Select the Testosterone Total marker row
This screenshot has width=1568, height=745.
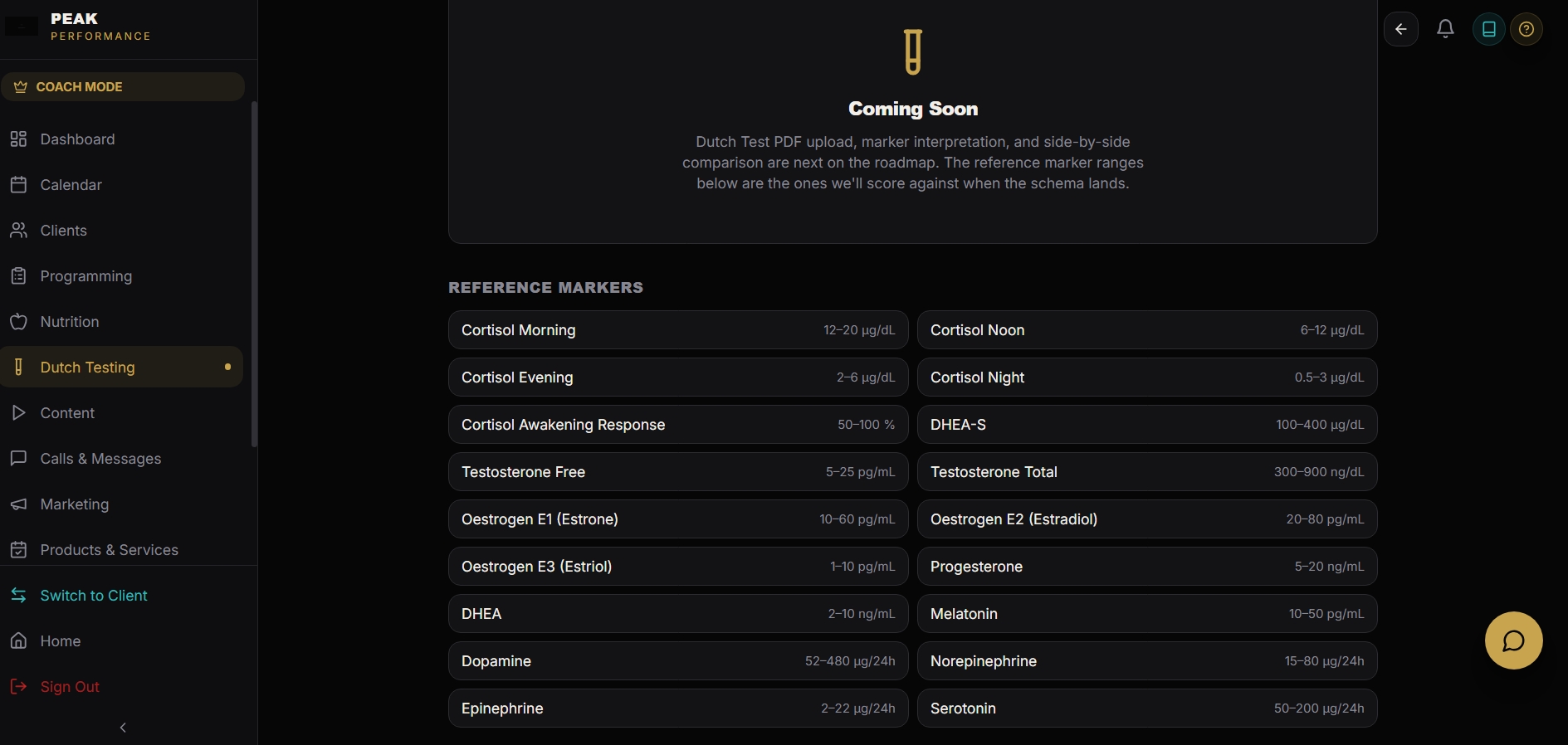(1147, 471)
